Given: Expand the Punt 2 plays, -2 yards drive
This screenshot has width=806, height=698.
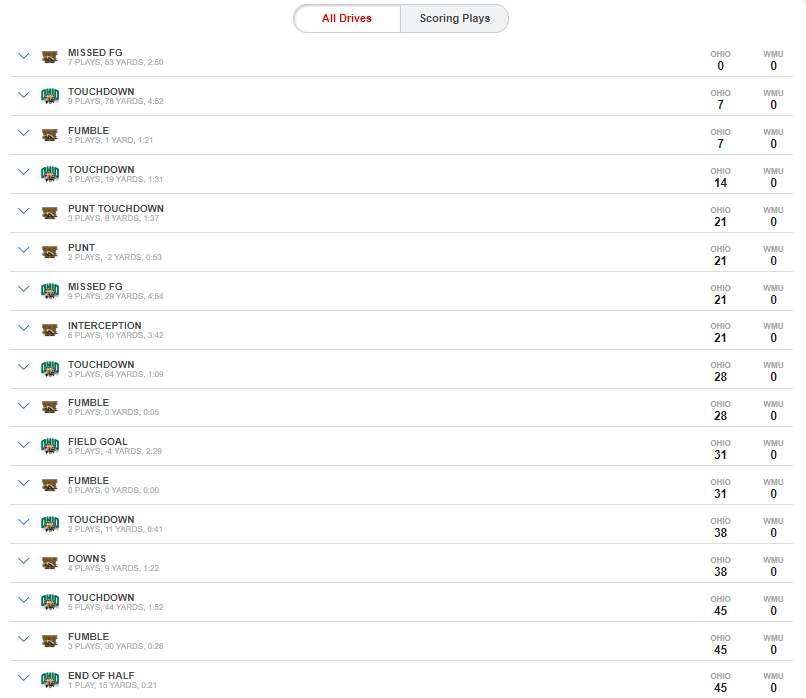Looking at the screenshot, I should [x=24, y=250].
